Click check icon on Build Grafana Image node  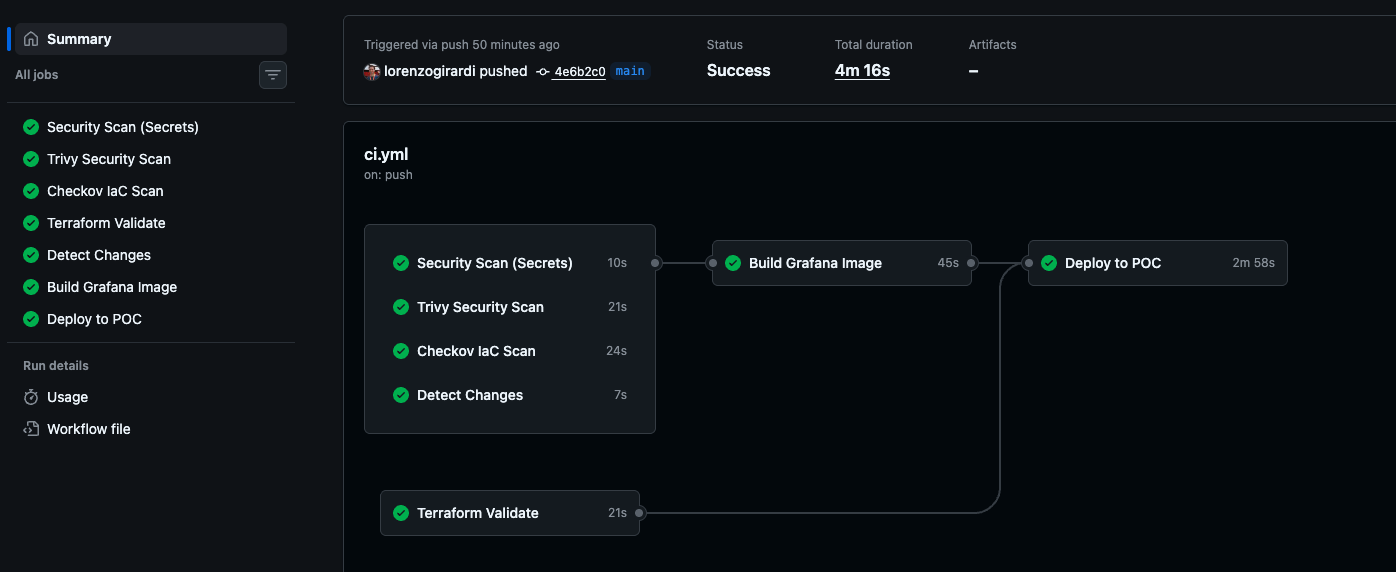point(733,263)
